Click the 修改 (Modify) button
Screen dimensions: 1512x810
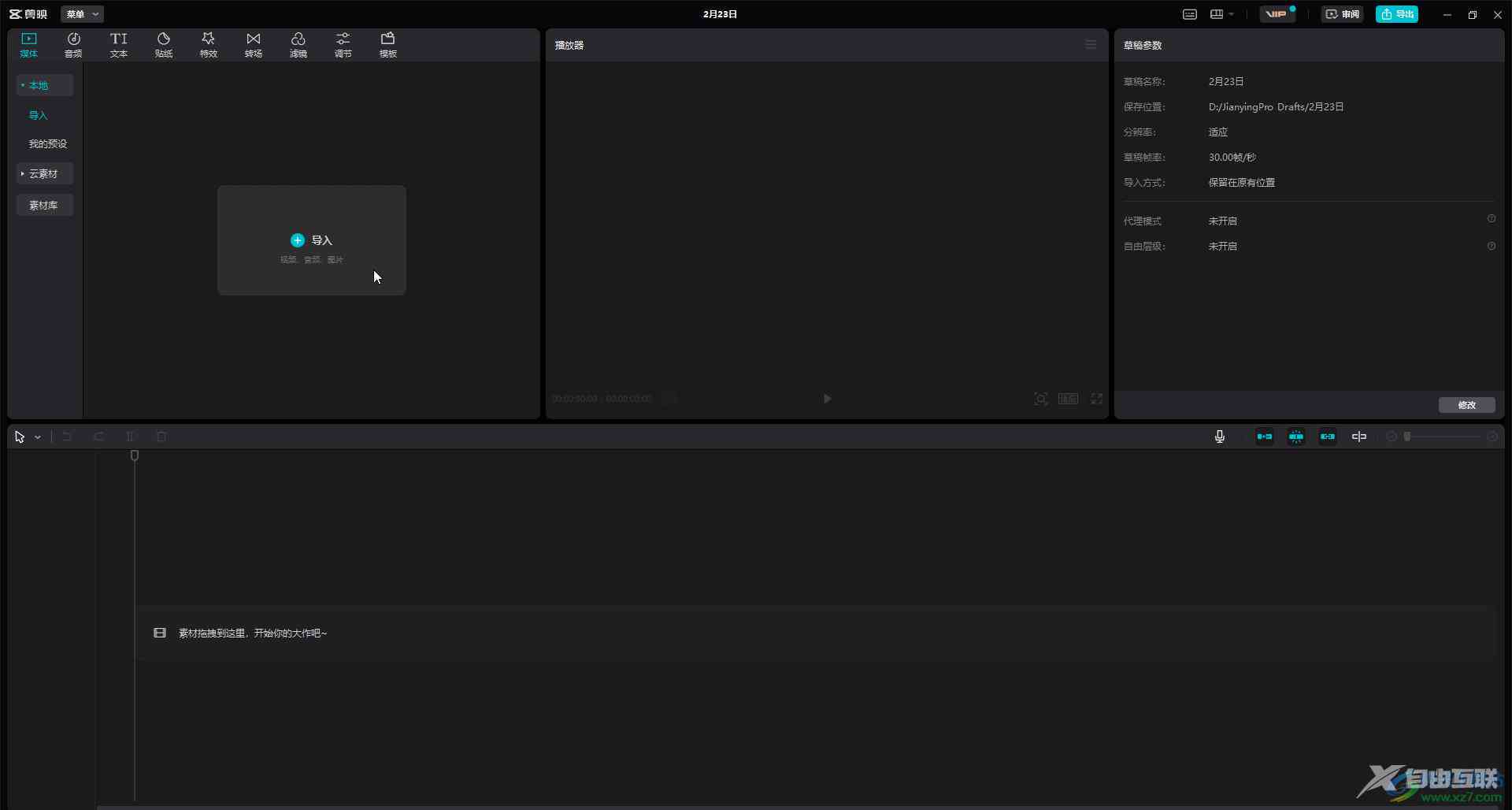pos(1467,405)
